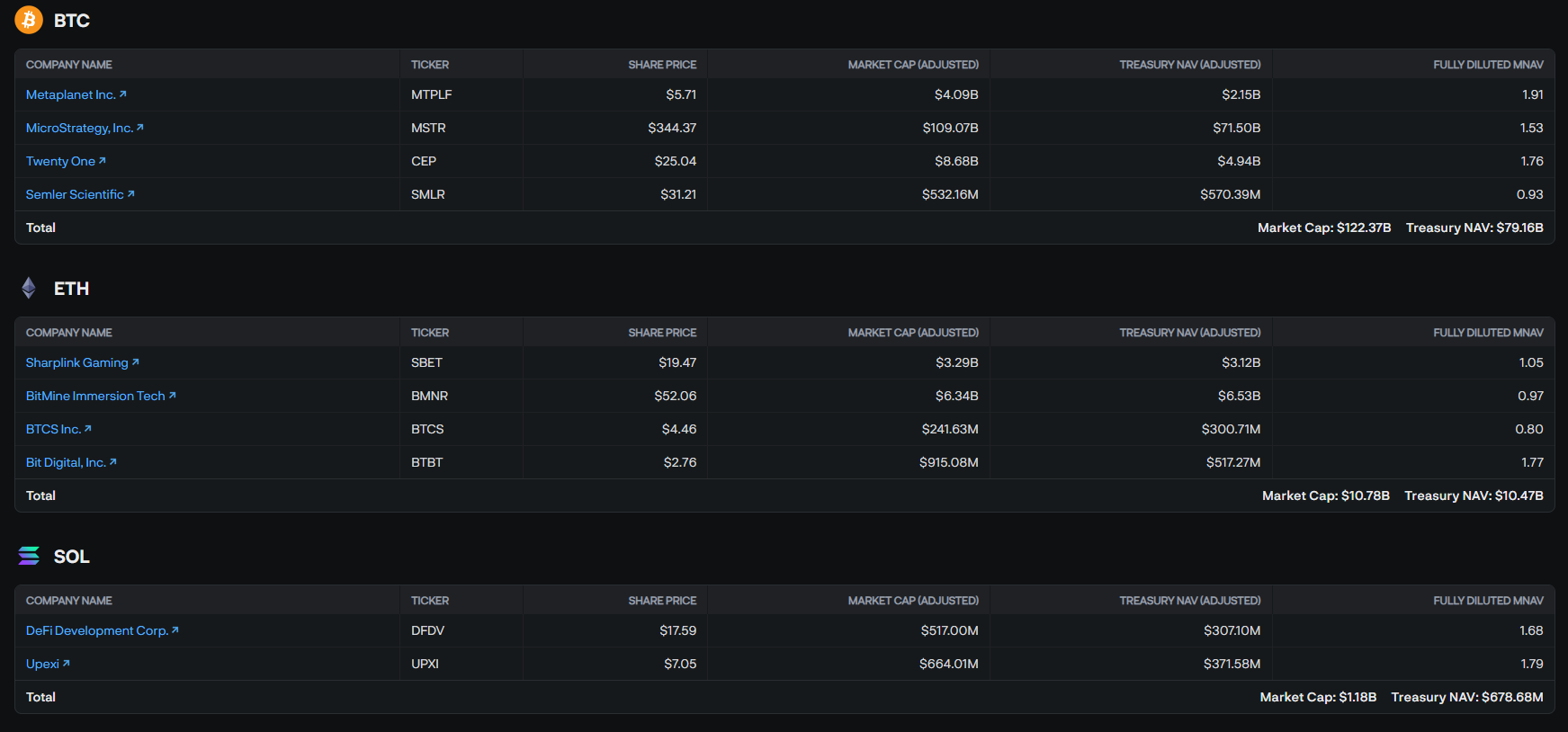Viewport: 1568px width, 732px height.
Task: Click the SOL section heading
Action: (x=71, y=557)
